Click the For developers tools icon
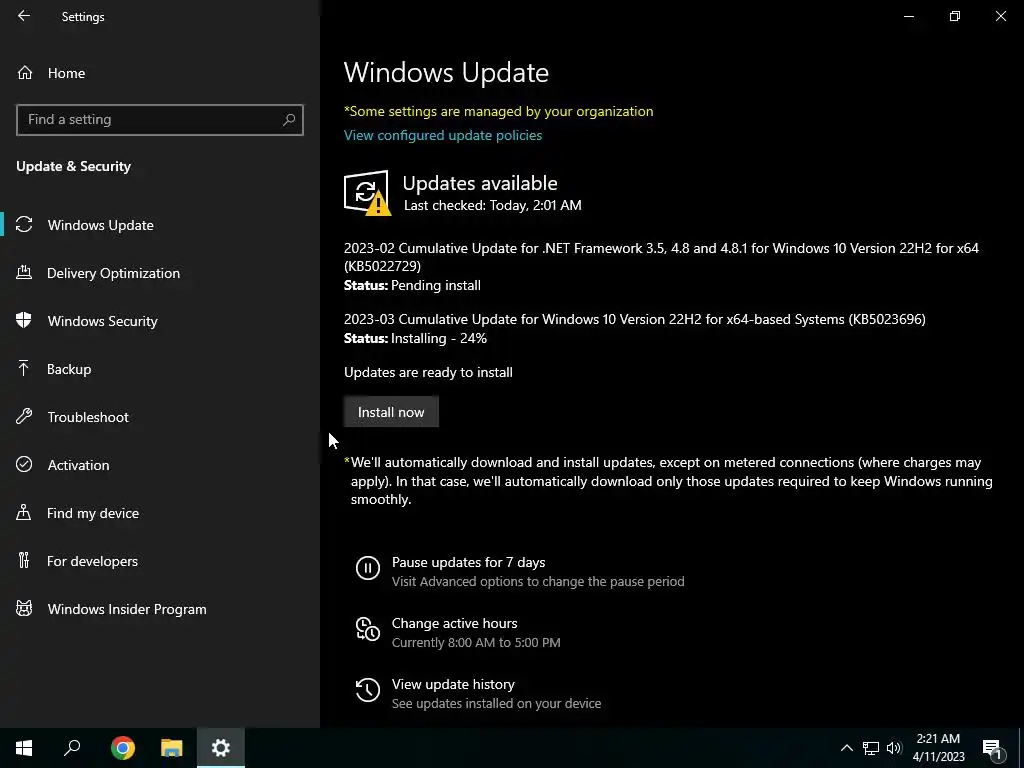Screen dimensions: 1024x768 click(x=24, y=560)
